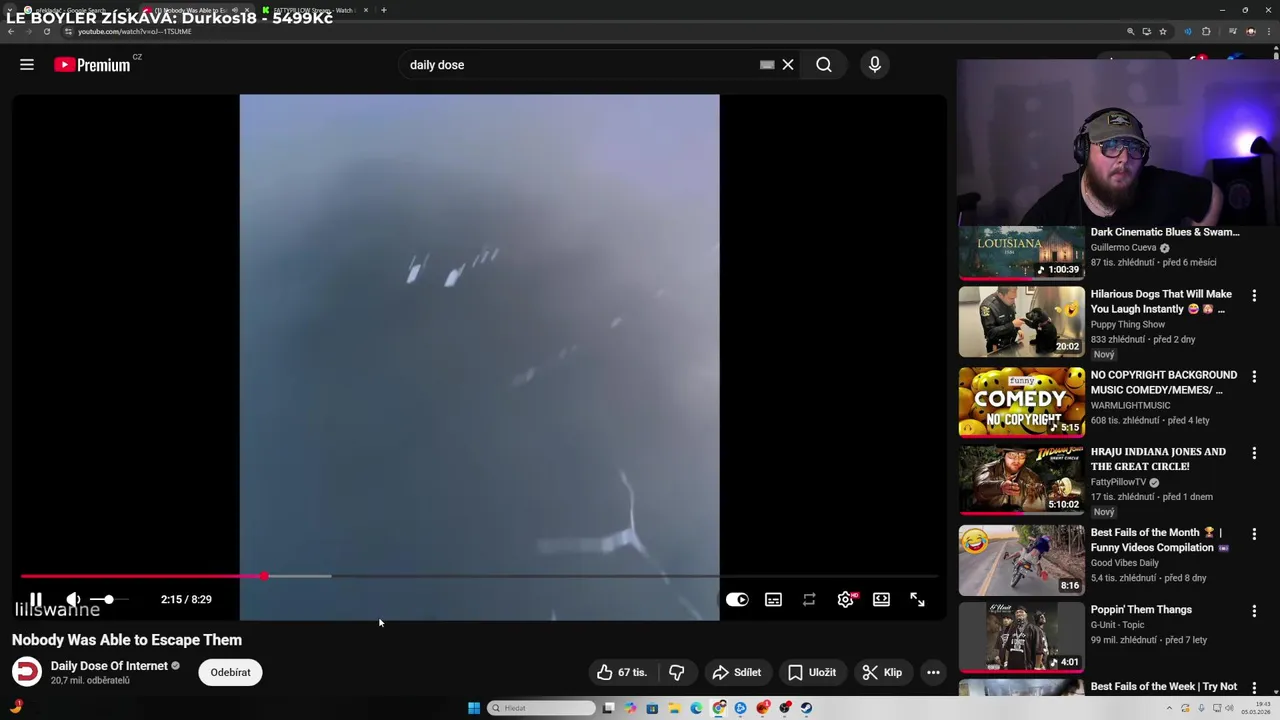Open the Best Fails of the Month thumbnail
The height and width of the screenshot is (720, 1280).
click(1021, 560)
